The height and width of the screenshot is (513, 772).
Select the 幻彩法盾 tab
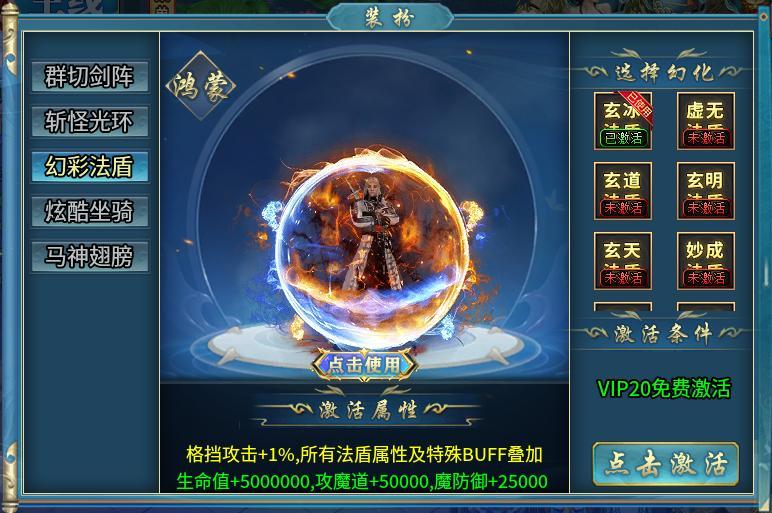(90, 166)
